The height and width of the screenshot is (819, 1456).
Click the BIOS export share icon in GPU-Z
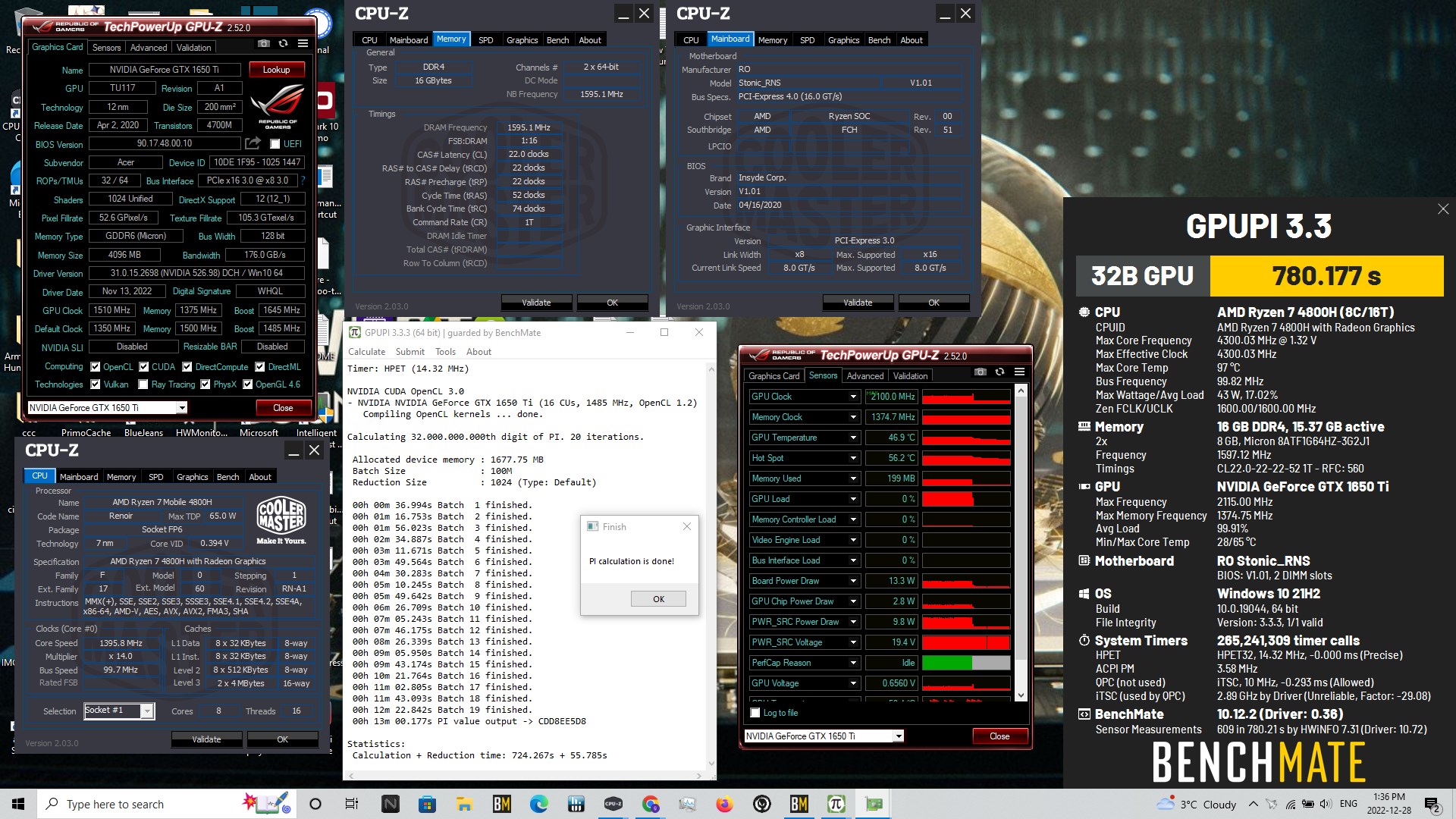pos(253,143)
